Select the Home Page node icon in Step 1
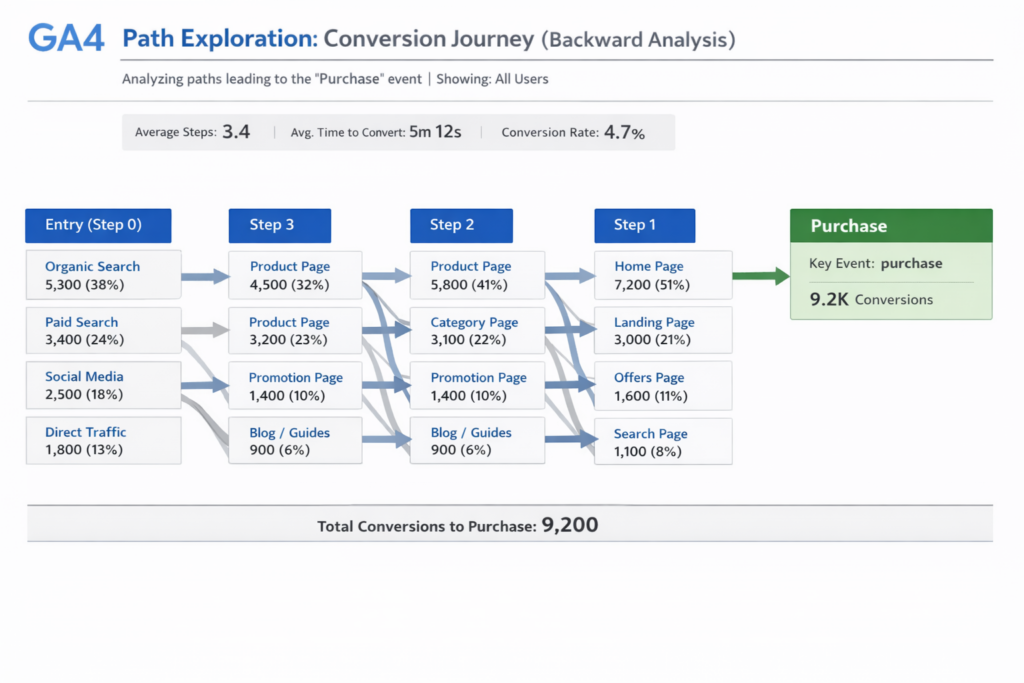This screenshot has width=1024, height=683. pos(663,275)
